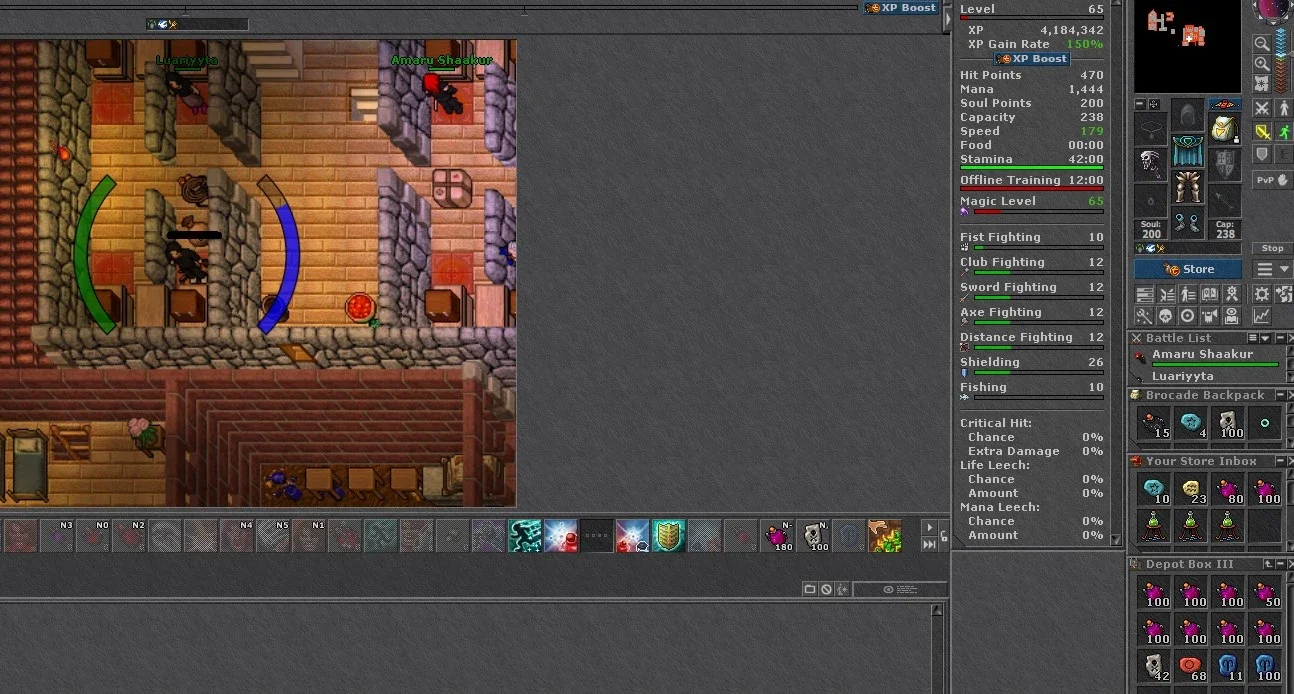1294x694 pixels.
Task: Click the blue armor equipment slot
Action: pyautogui.click(x=1188, y=151)
